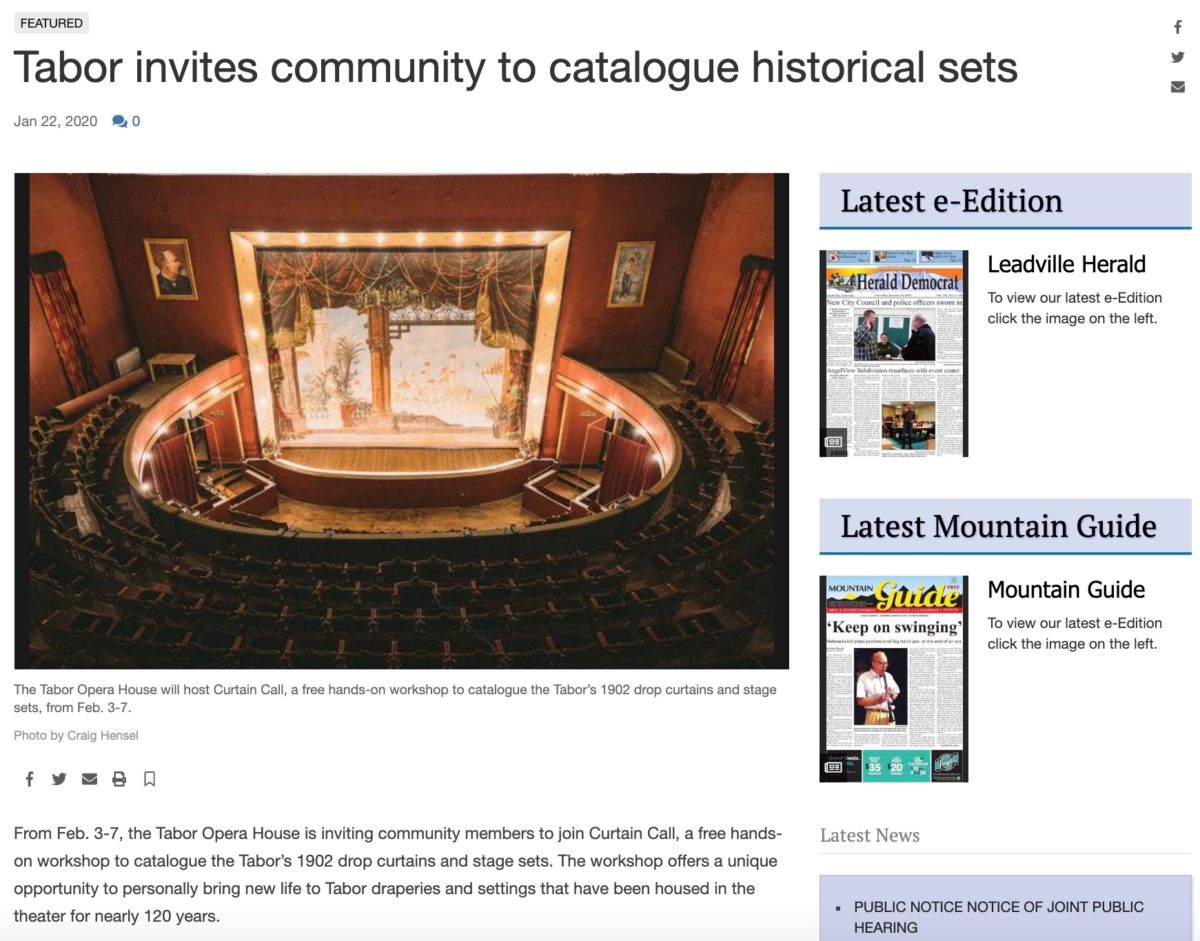Click the FEATURED tag label
The width and height of the screenshot is (1200, 941).
click(x=51, y=23)
